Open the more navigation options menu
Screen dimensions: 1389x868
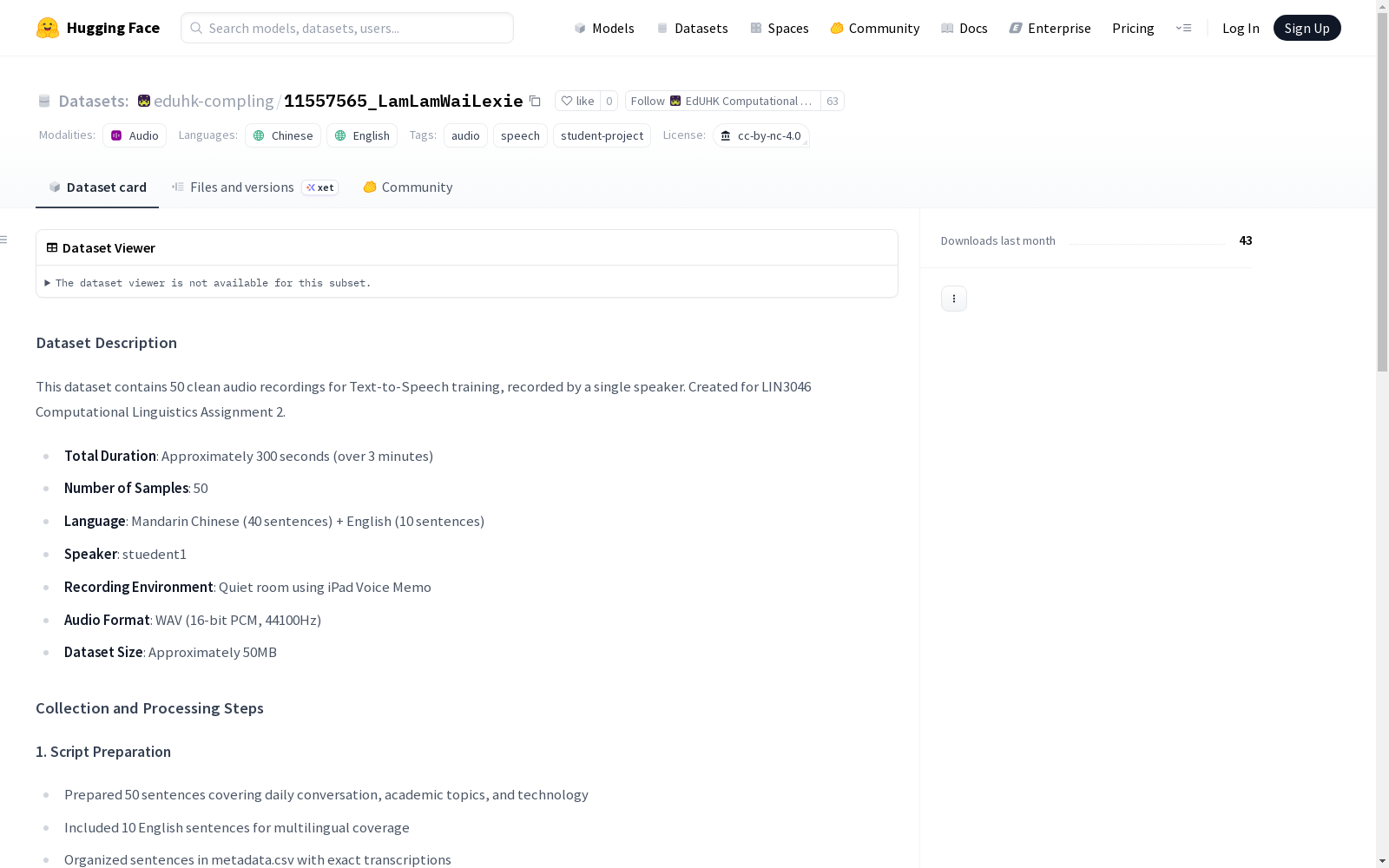(x=1183, y=28)
